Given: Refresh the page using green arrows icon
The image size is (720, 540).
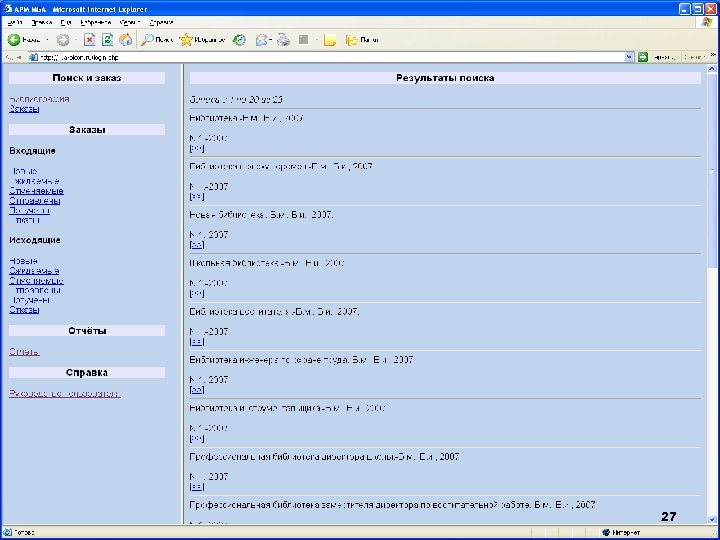Looking at the screenshot, I should point(107,40).
